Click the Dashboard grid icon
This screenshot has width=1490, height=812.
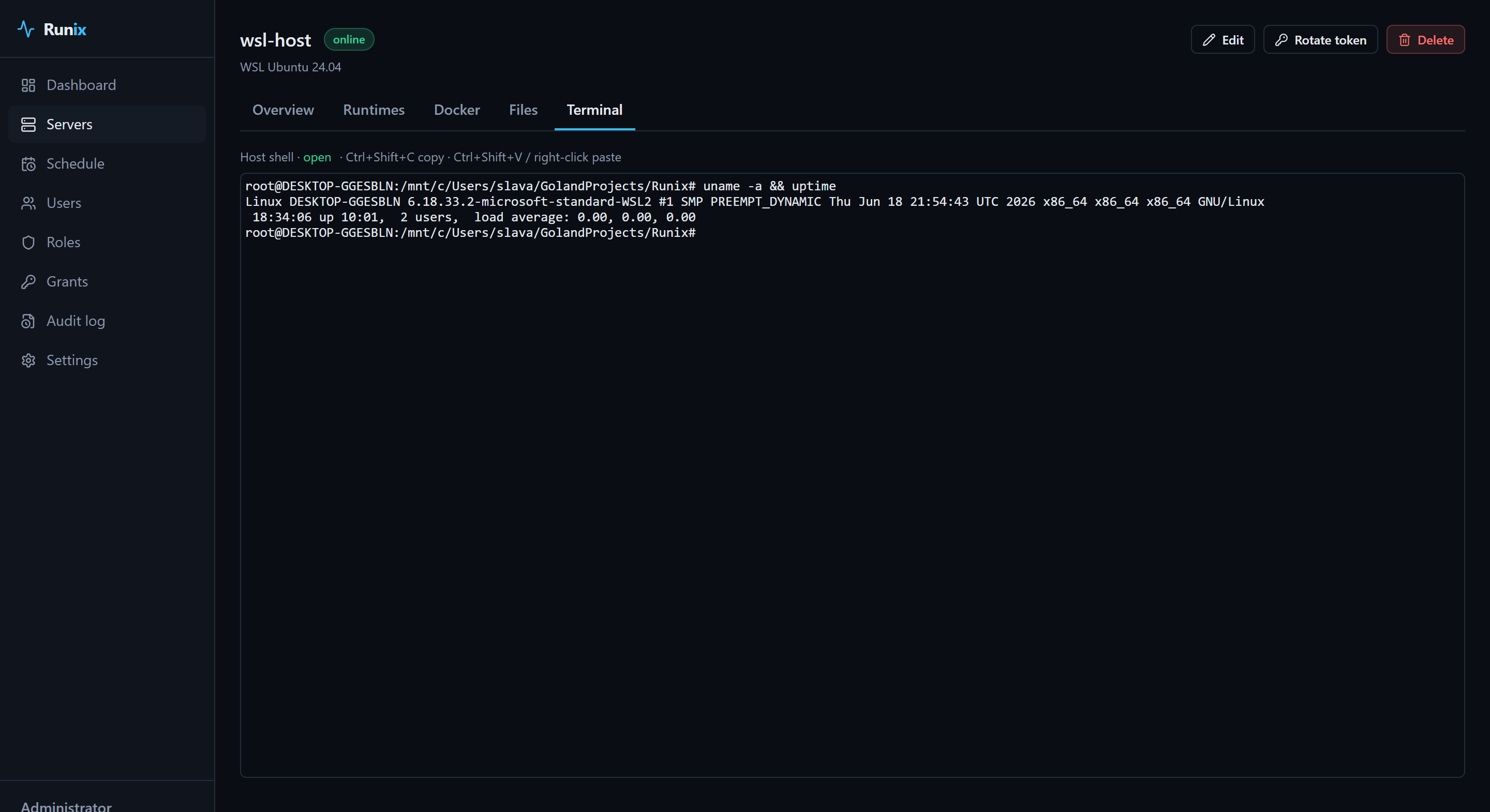click(x=28, y=85)
